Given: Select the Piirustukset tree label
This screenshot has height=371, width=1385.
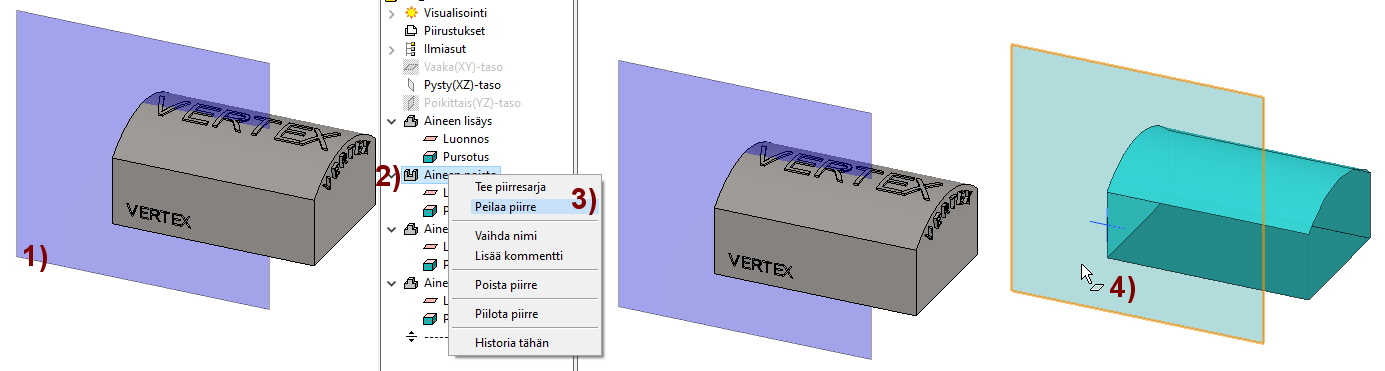Looking at the screenshot, I should point(454,31).
